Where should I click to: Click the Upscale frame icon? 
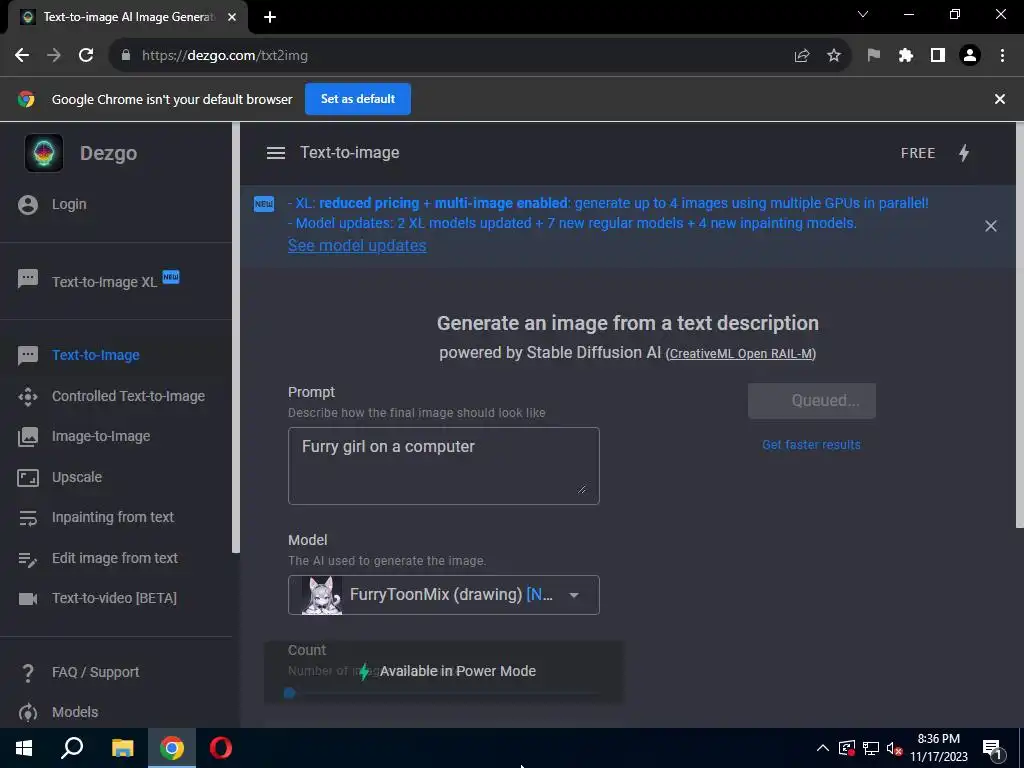click(28, 477)
